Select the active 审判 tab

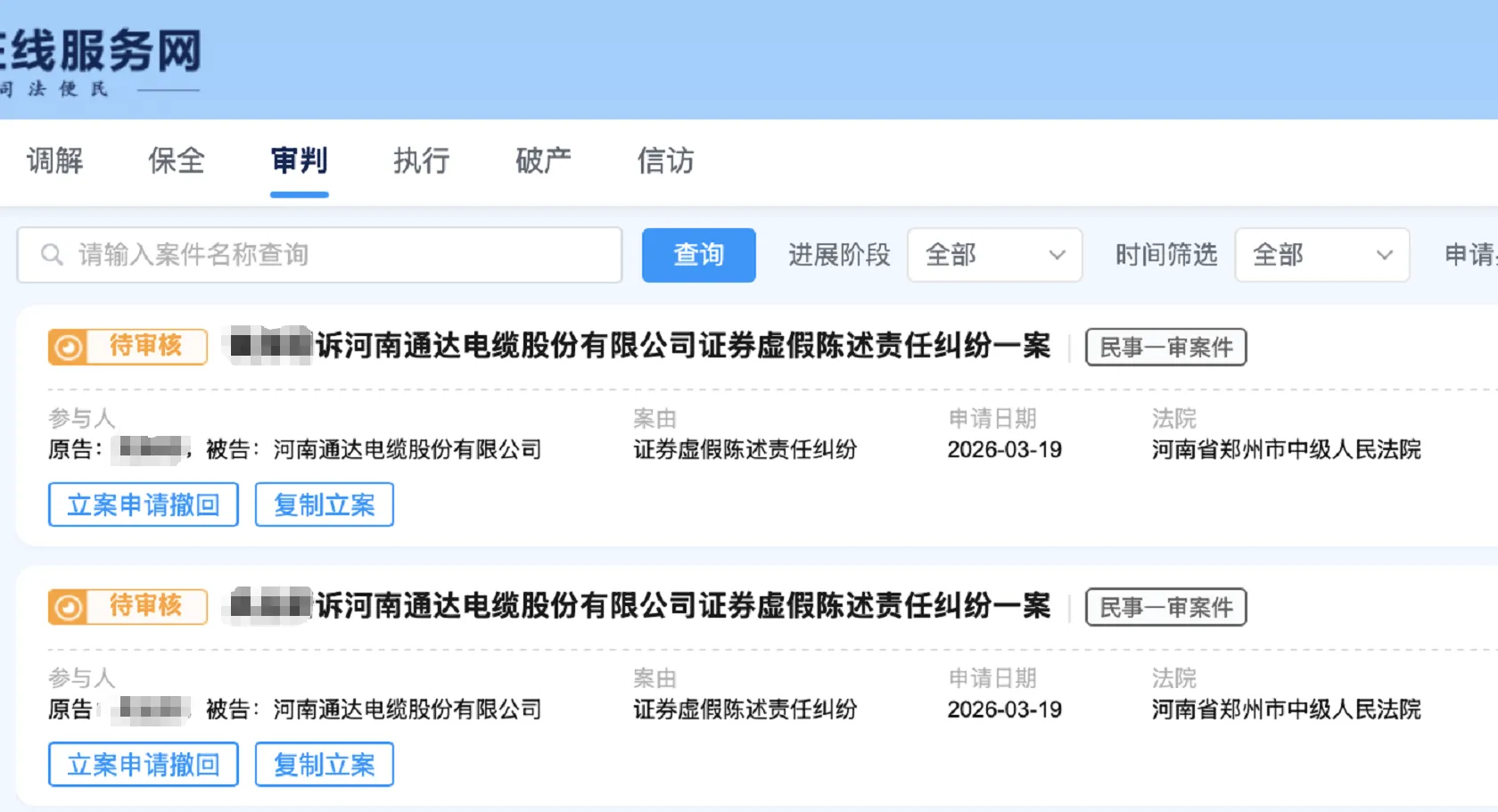point(299,161)
